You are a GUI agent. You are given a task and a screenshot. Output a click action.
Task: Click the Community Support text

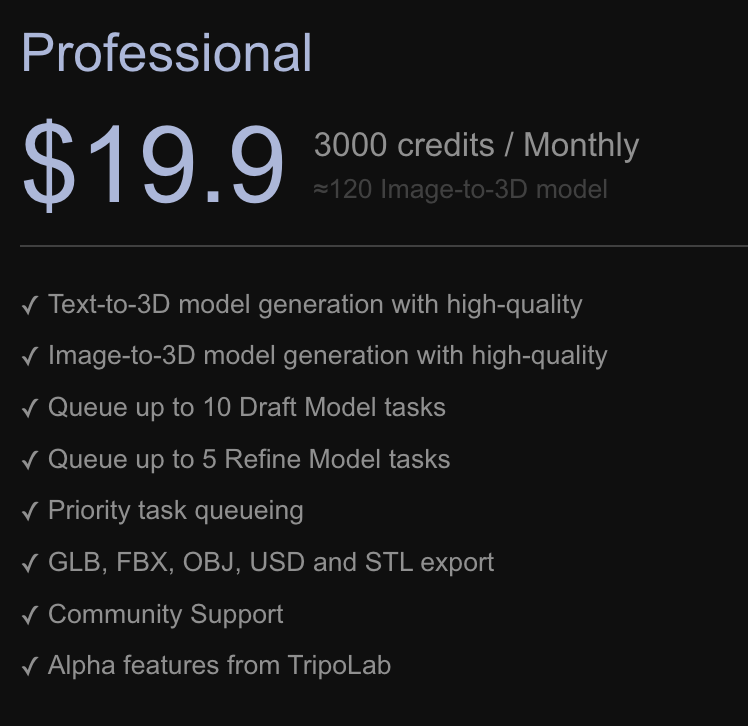click(x=166, y=615)
